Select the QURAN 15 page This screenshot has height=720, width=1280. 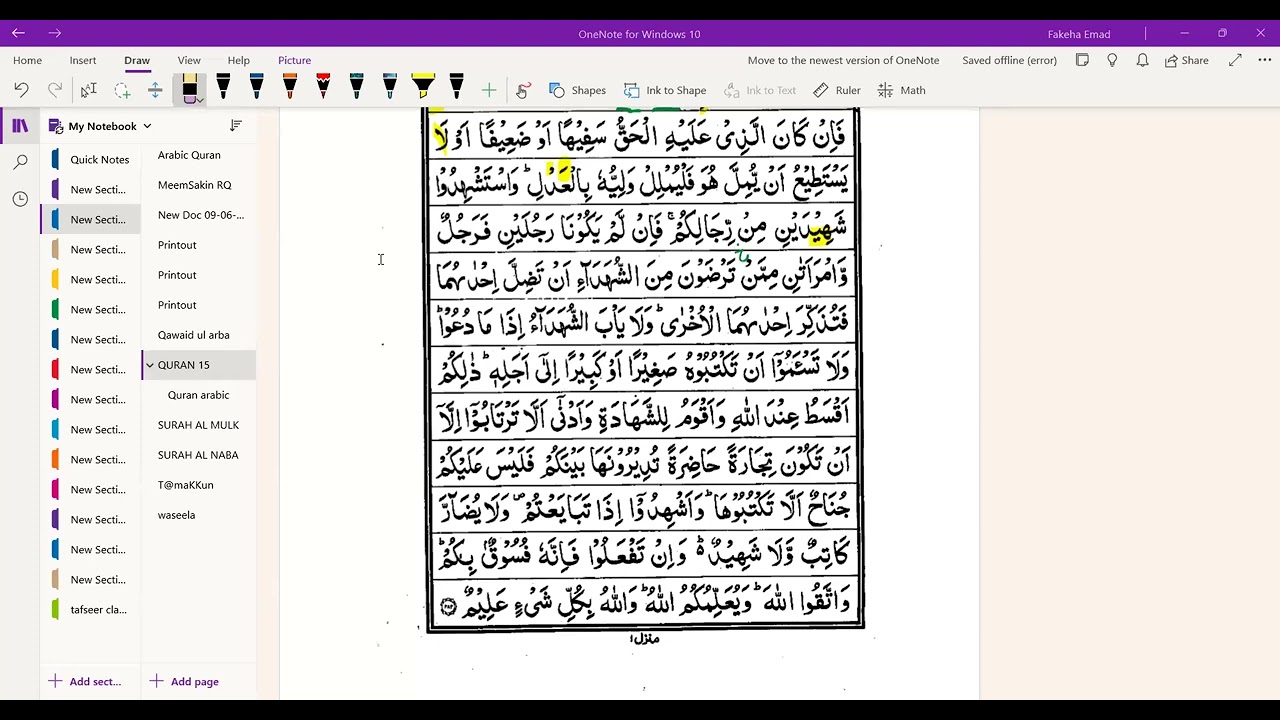[x=199, y=365]
